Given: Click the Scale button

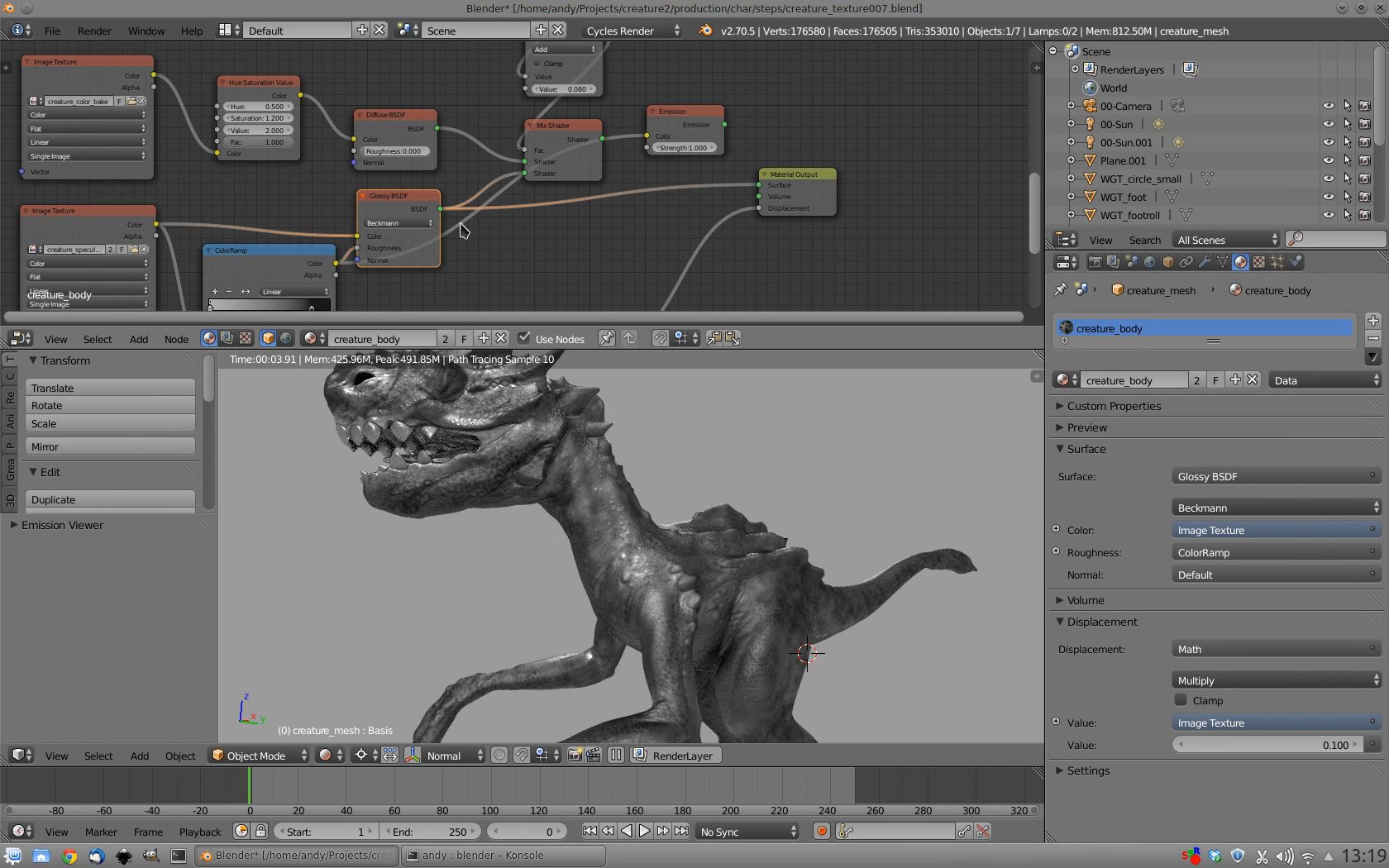Looking at the screenshot, I should [110, 424].
